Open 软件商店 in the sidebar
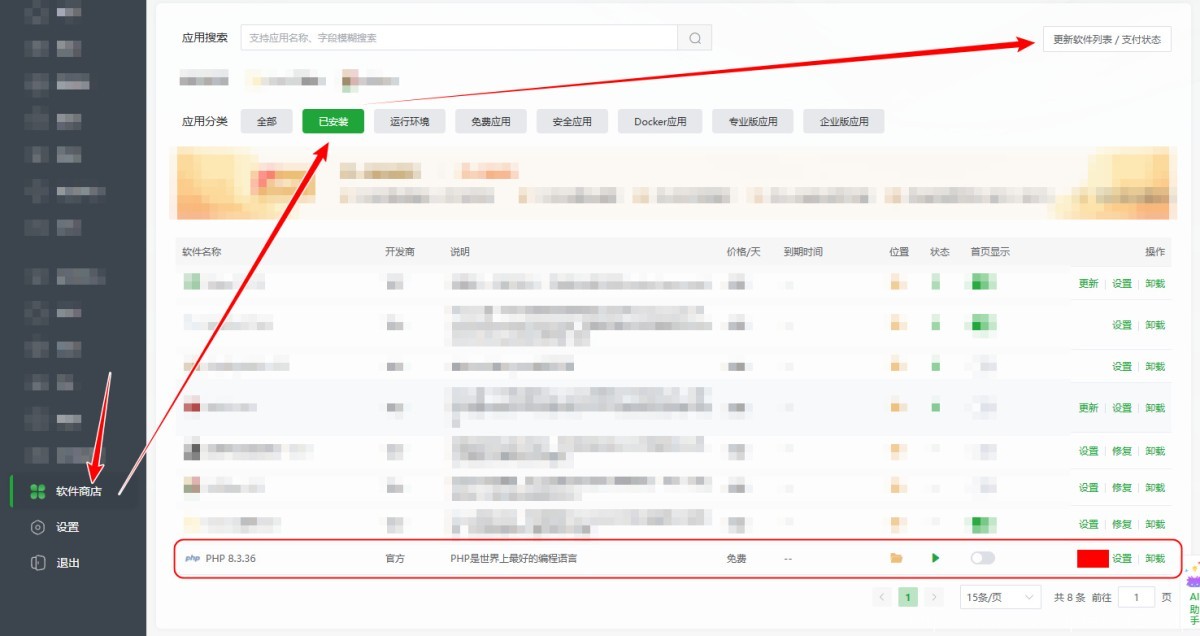 click(78, 491)
